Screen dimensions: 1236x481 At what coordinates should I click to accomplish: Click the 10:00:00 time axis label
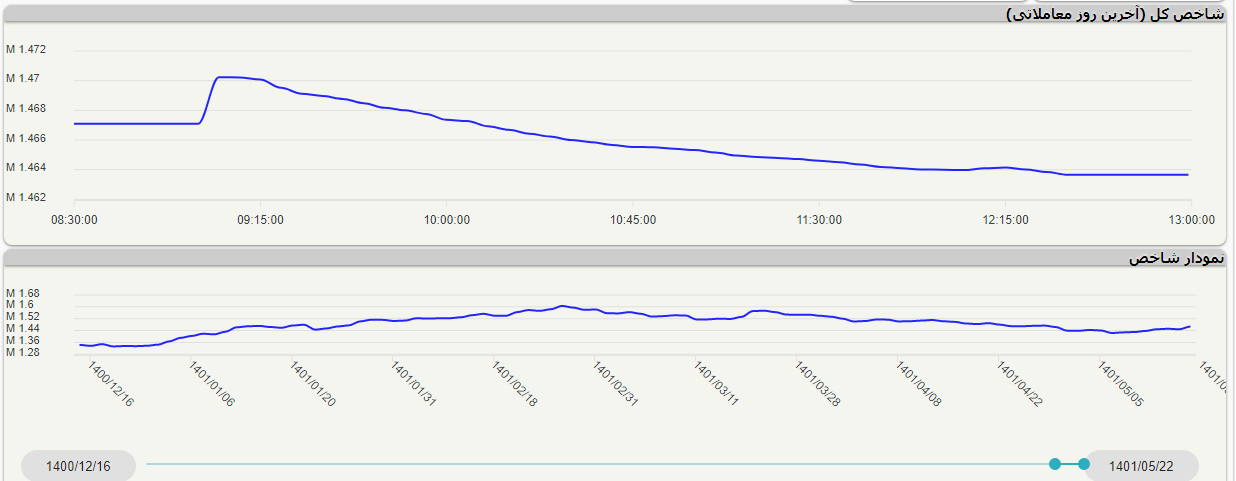tap(446, 220)
